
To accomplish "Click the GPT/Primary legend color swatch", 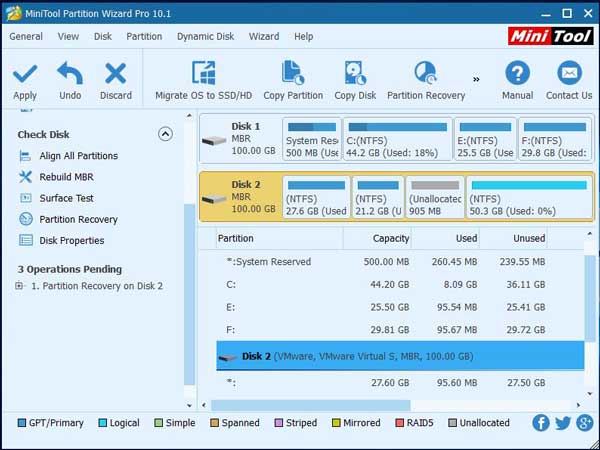I will tap(22, 423).
